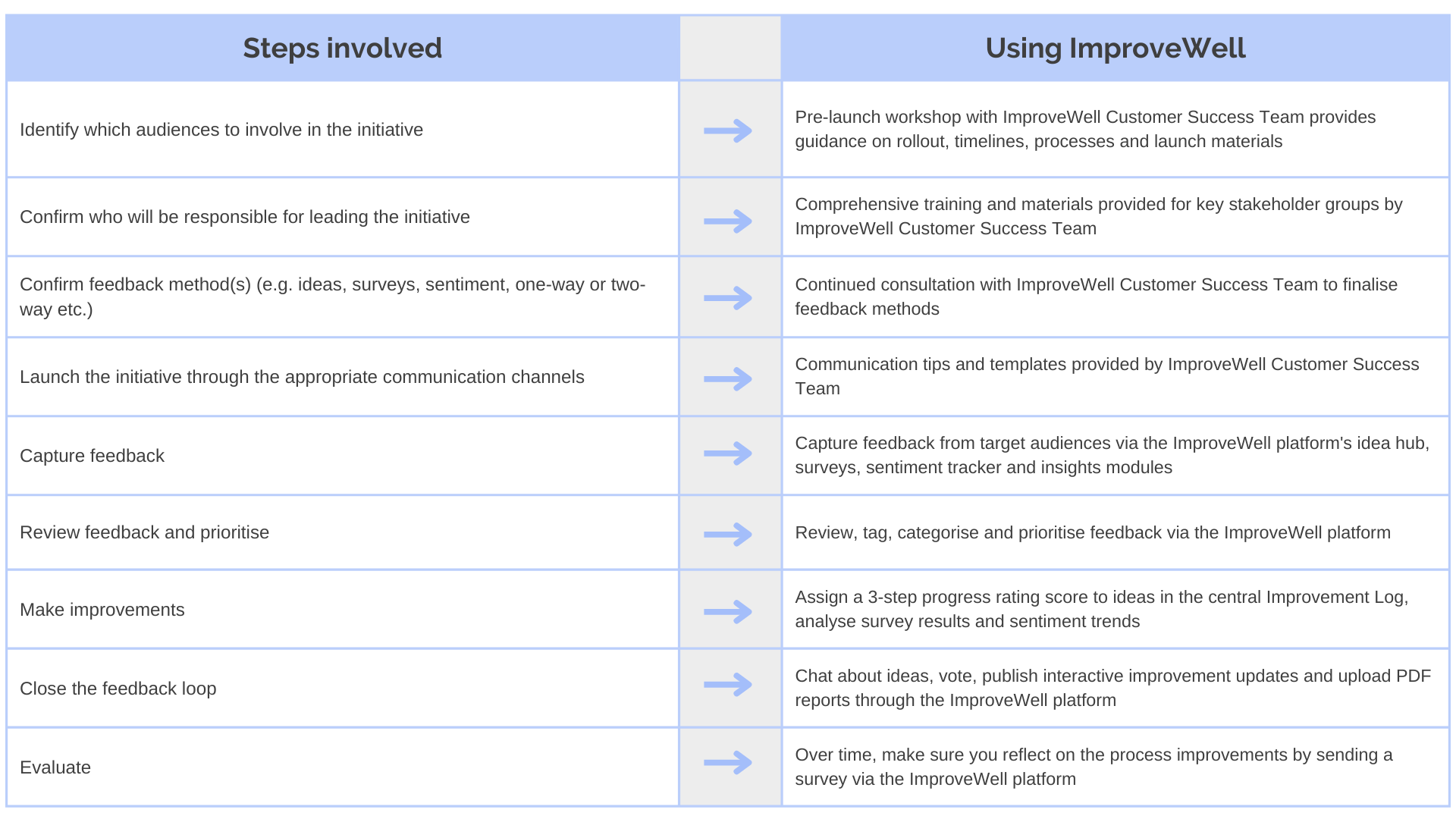Click the arrow next to Capture feedback
Viewport: 1456px width, 819px height.
tap(728, 453)
